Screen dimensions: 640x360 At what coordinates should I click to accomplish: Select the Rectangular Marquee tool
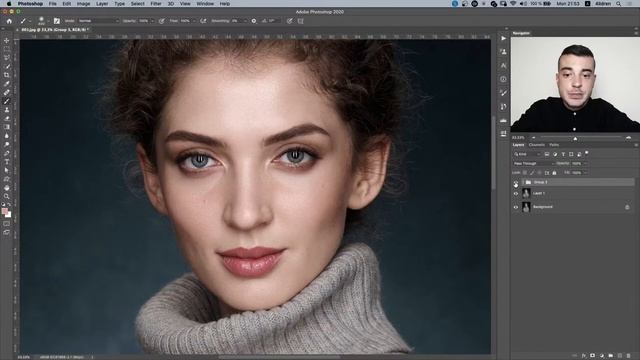coord(7,49)
